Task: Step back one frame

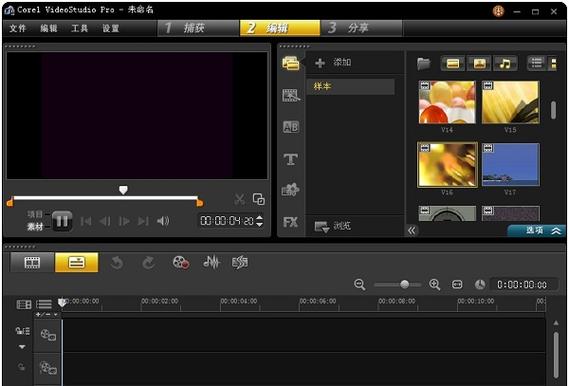Action: tap(105, 221)
